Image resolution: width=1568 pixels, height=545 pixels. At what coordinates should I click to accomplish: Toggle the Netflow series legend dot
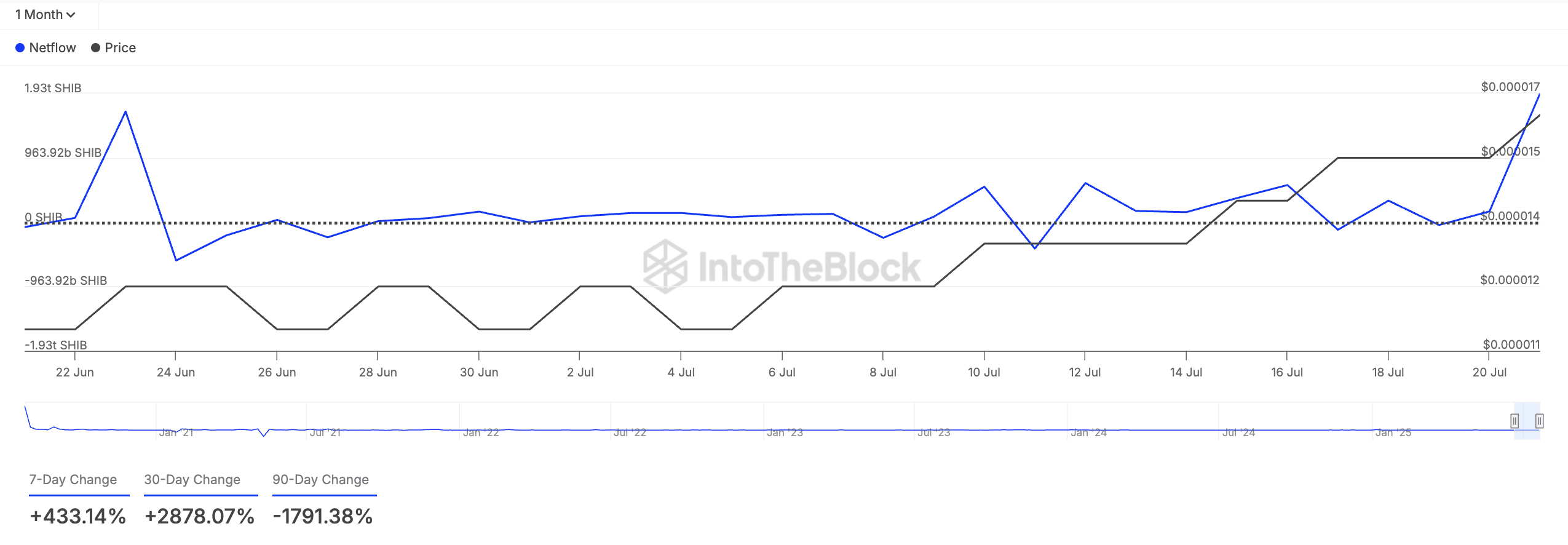22,47
